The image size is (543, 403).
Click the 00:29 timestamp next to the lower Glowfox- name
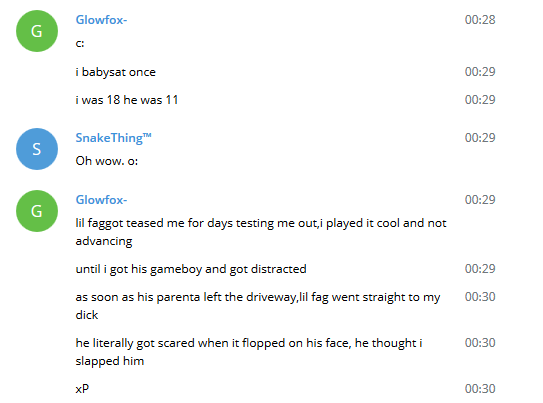(480, 200)
